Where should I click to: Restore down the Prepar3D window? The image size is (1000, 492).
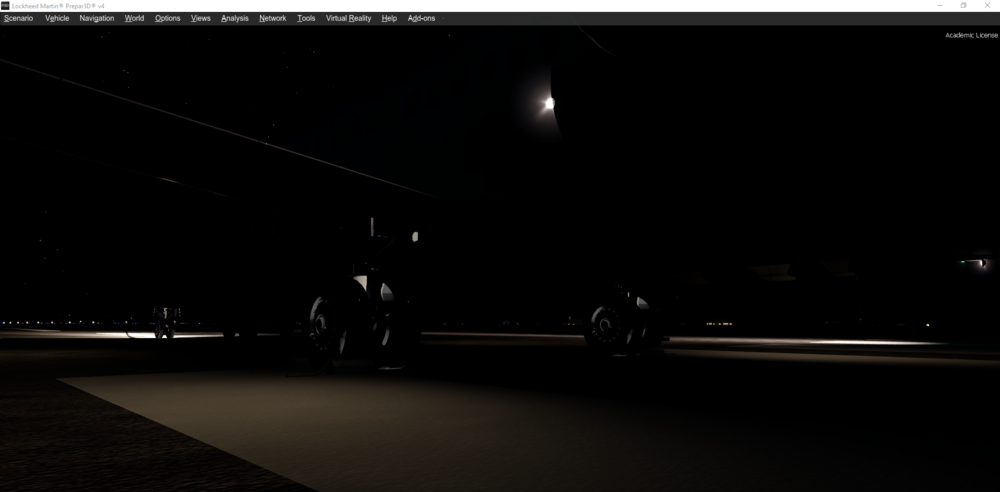click(x=963, y=5)
